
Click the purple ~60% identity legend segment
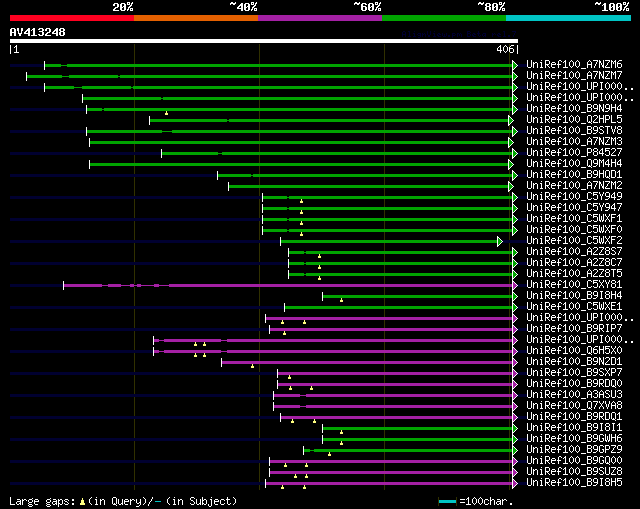tap(320, 18)
